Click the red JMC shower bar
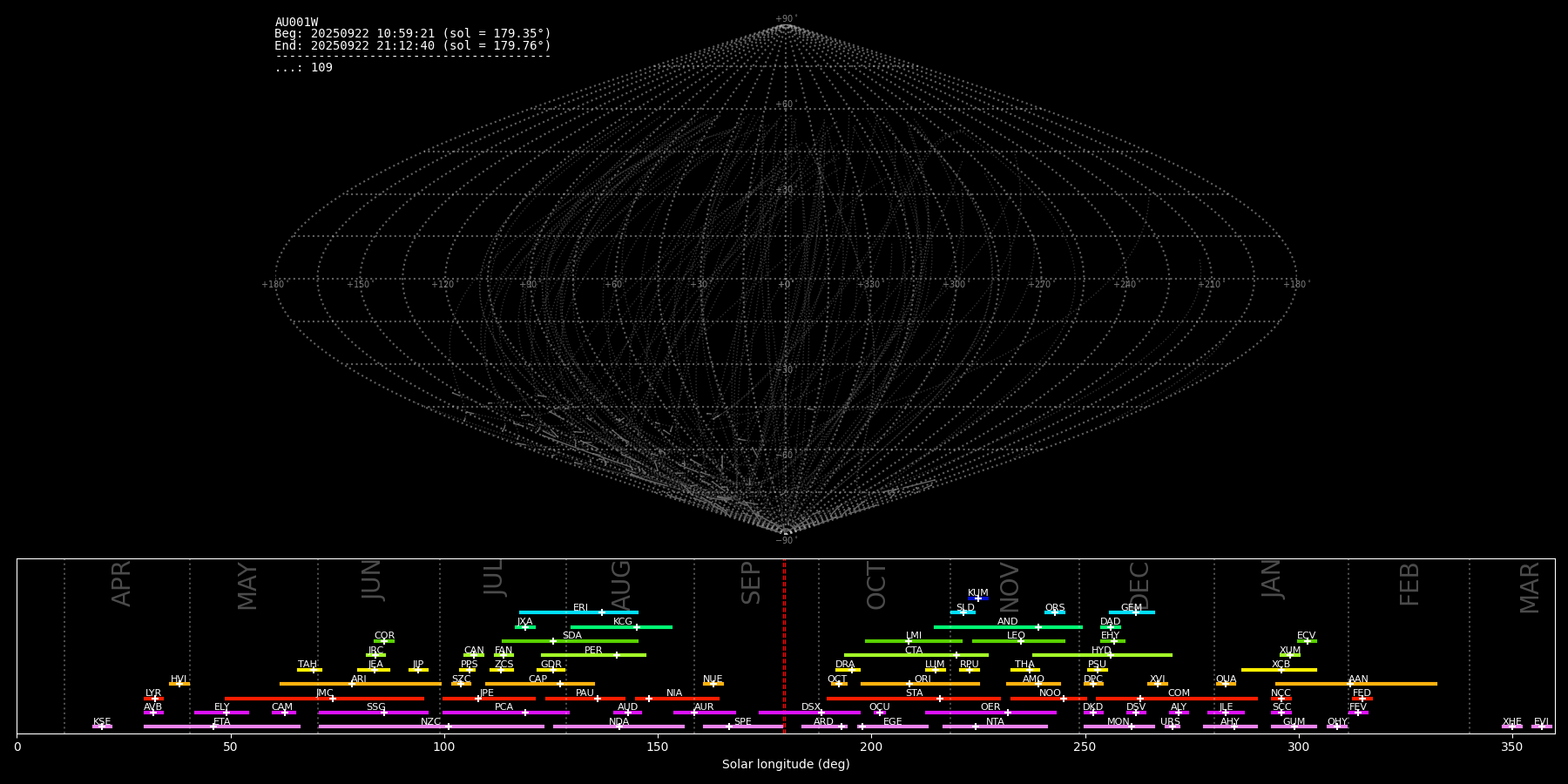The image size is (1568, 784). [x=325, y=698]
